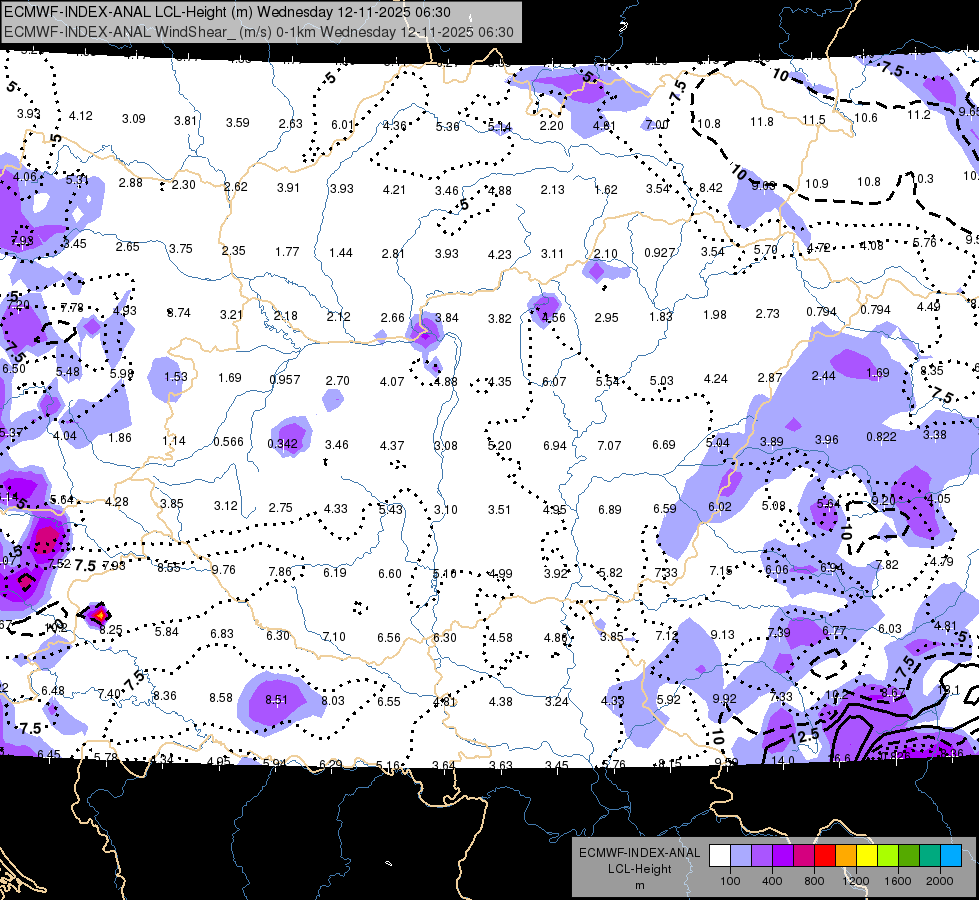Click the wind shear value 7.07

609,445
